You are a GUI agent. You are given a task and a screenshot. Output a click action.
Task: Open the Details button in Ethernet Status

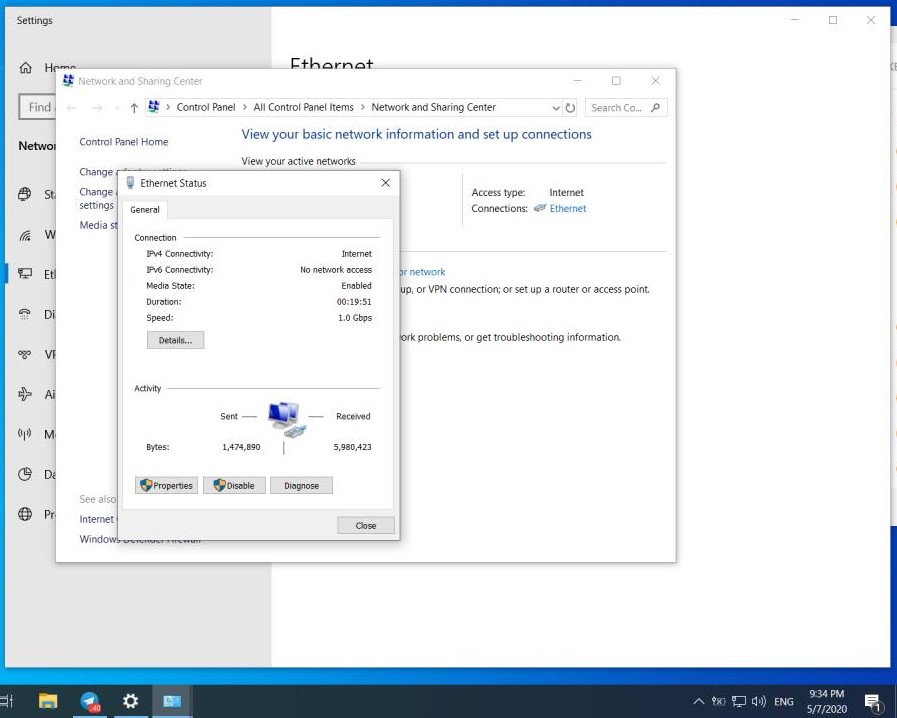tap(175, 340)
